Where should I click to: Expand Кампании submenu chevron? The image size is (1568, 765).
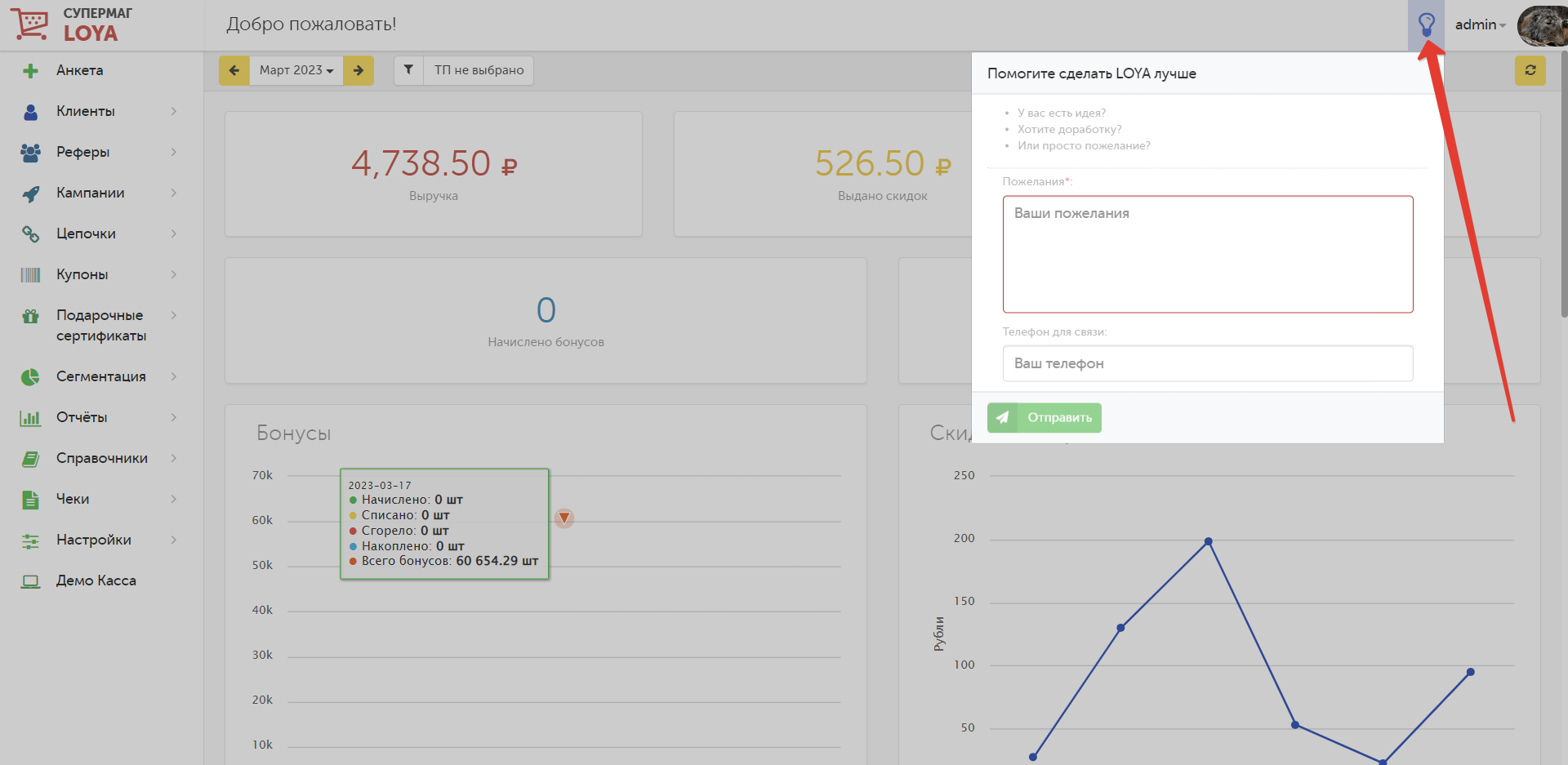pyautogui.click(x=174, y=193)
